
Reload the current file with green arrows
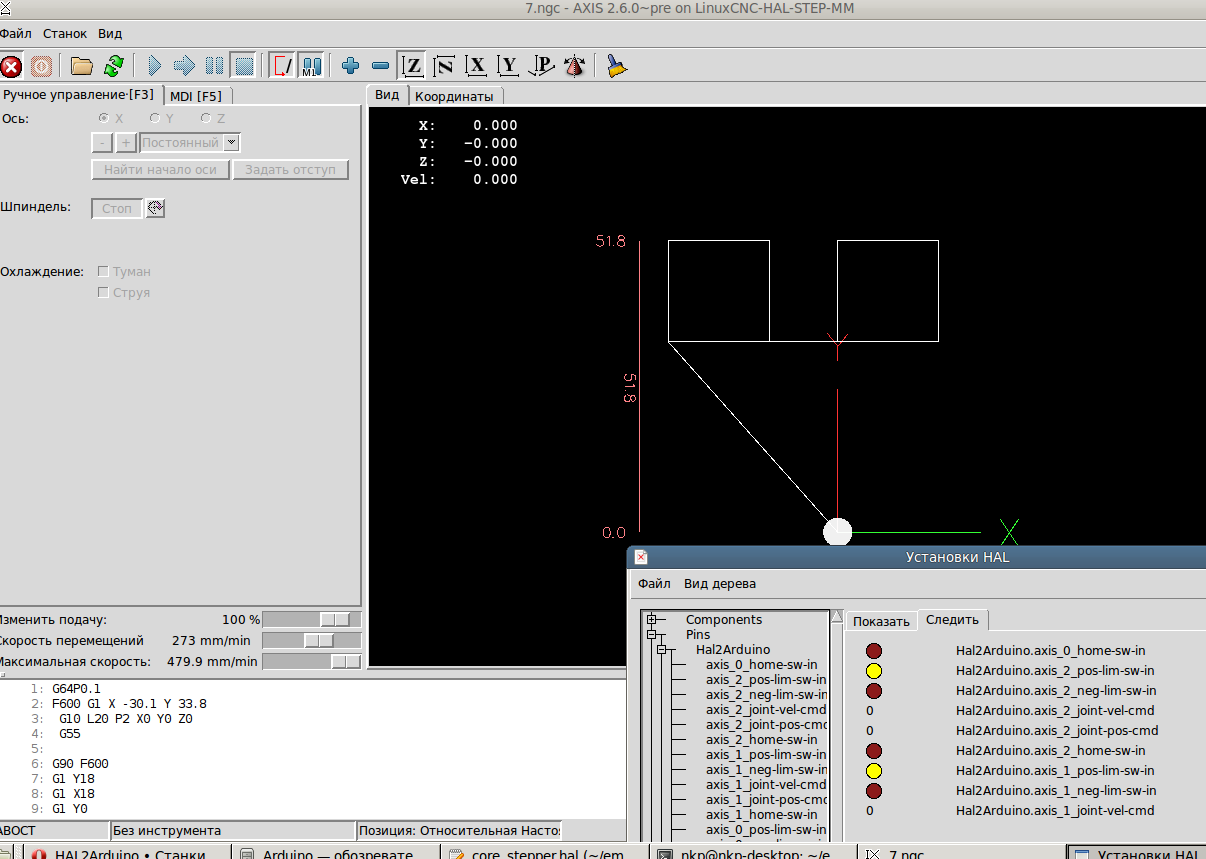click(114, 67)
